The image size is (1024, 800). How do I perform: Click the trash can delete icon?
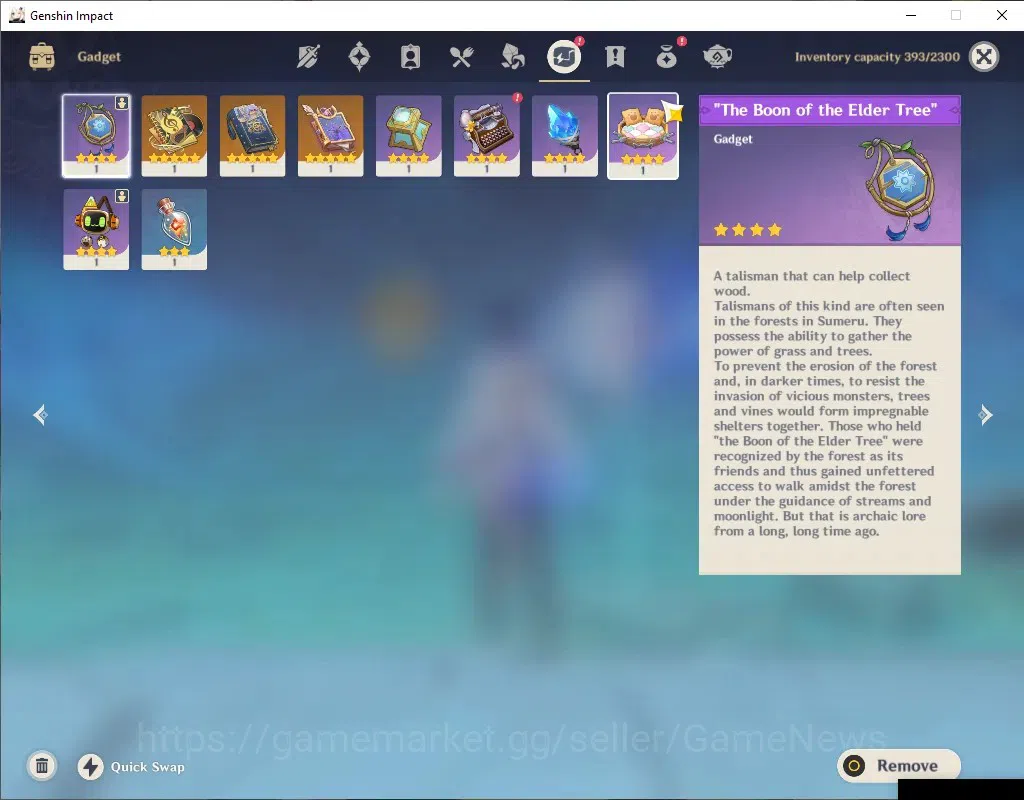[x=42, y=766]
